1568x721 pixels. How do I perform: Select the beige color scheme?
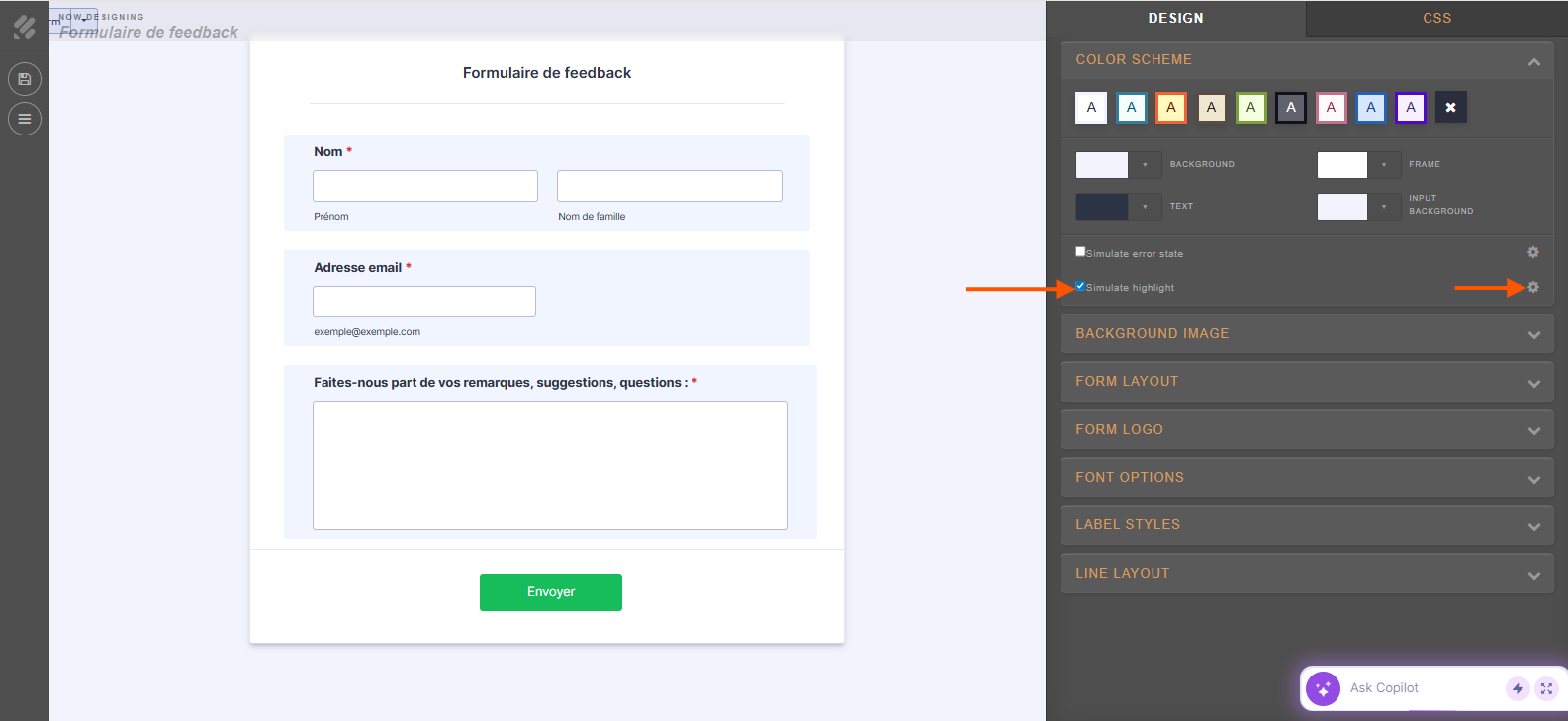click(x=1211, y=107)
